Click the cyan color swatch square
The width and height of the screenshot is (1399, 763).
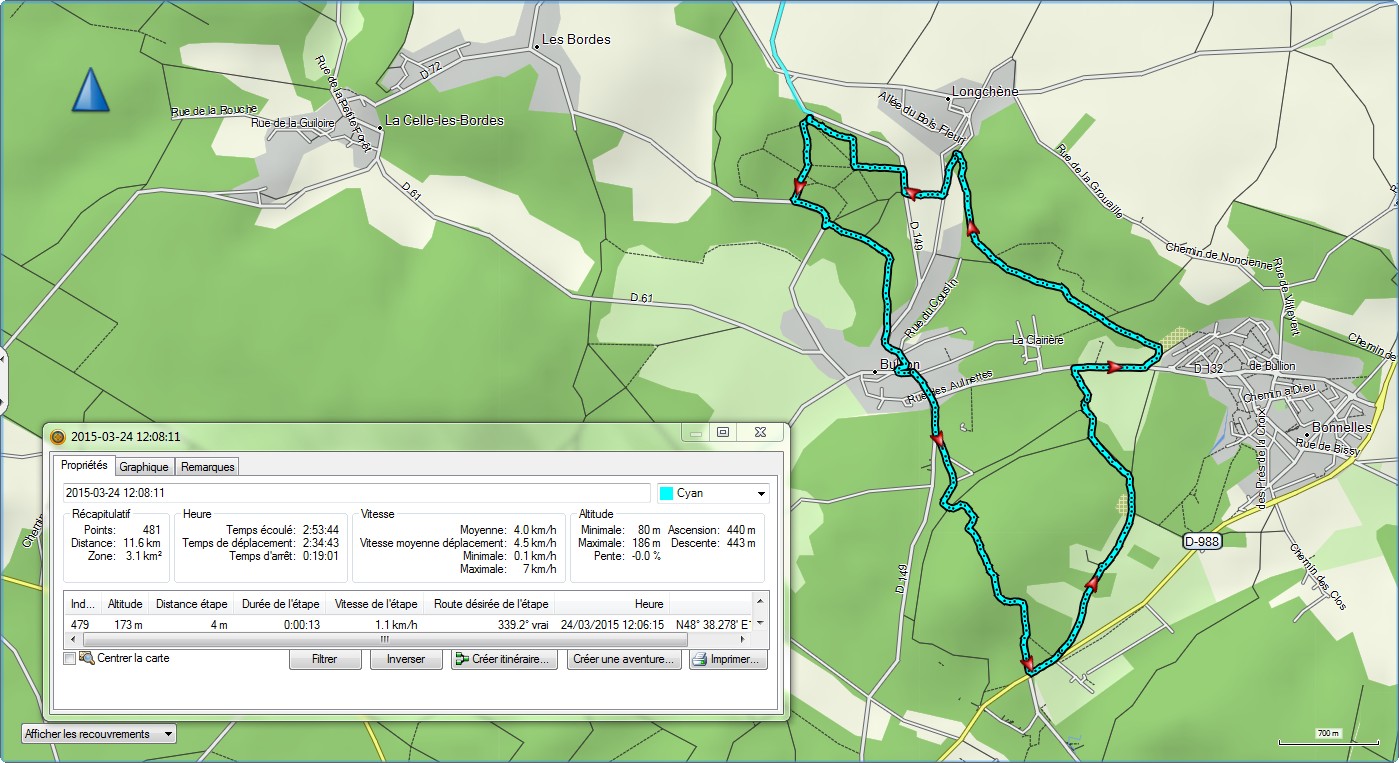[x=666, y=493]
